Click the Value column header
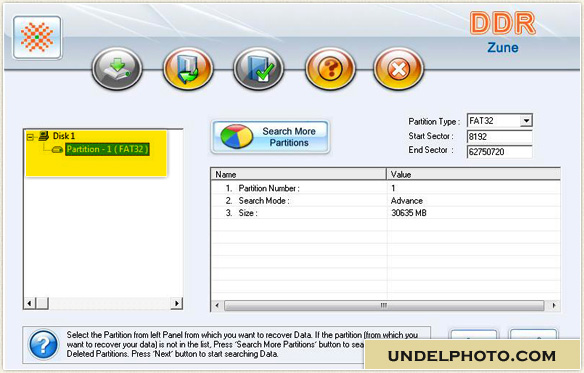 coord(473,174)
